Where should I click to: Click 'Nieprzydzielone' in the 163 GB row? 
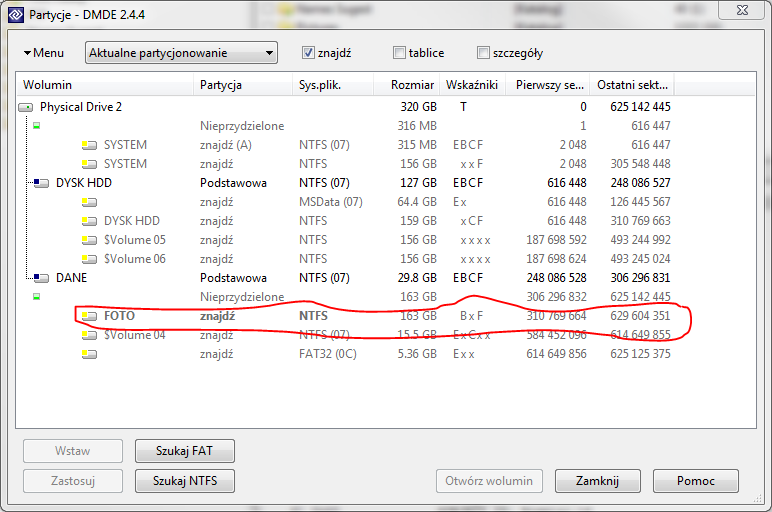pyautogui.click(x=242, y=297)
